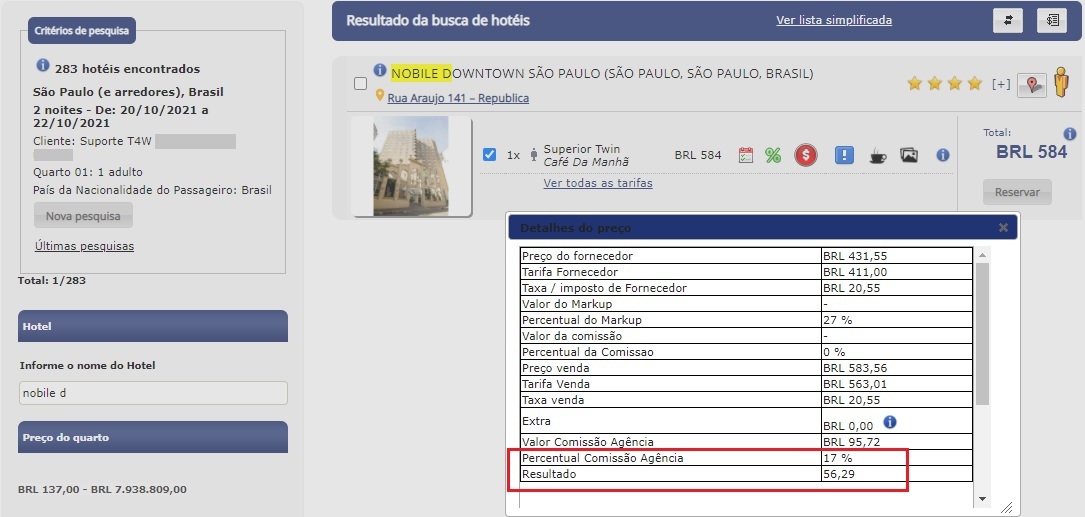
Task: Click the NOBILE DOWNTOWN SÃO PAULO hotel title
Action: coord(602,73)
